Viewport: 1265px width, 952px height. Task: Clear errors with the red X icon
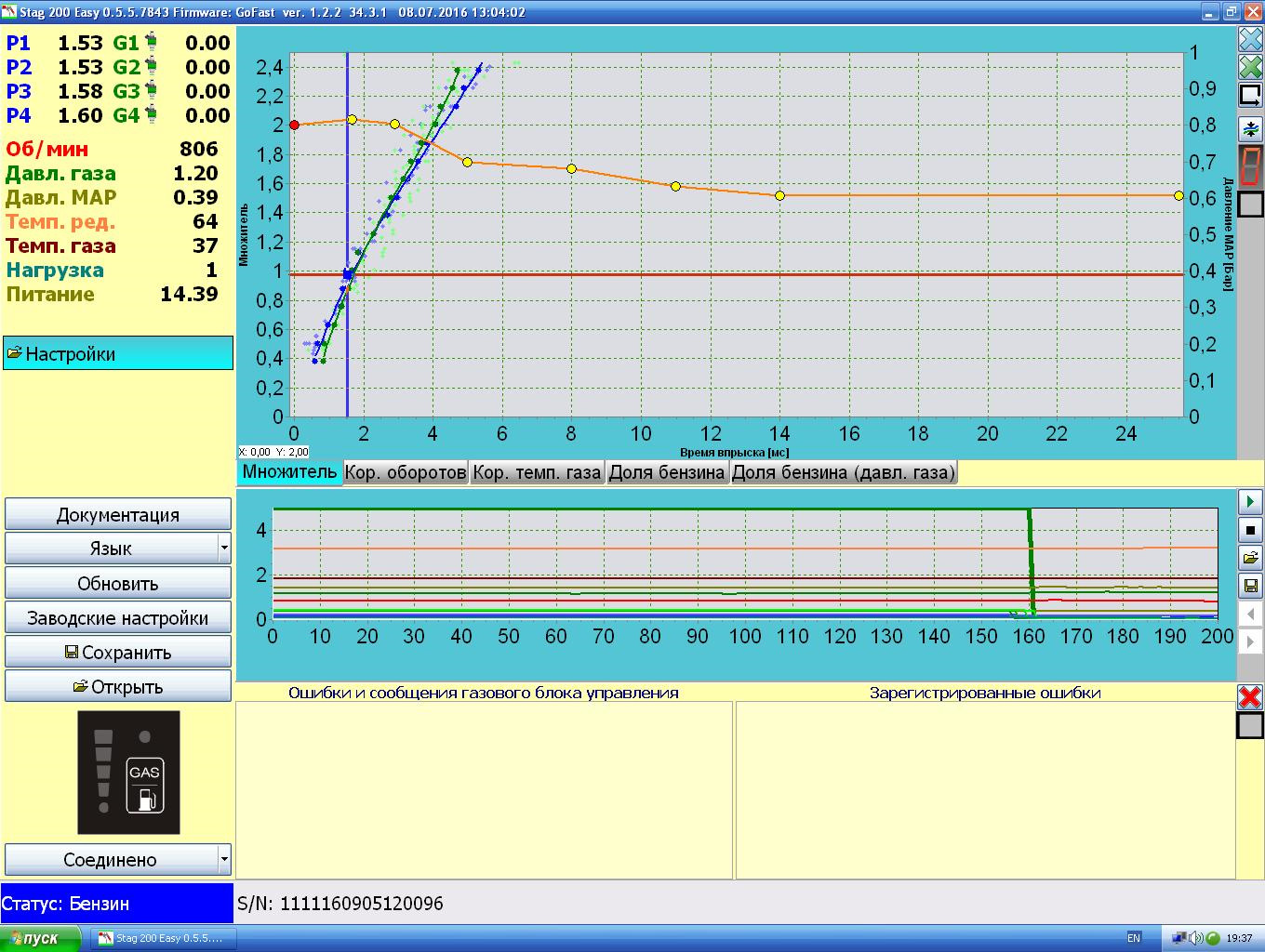click(x=1250, y=696)
